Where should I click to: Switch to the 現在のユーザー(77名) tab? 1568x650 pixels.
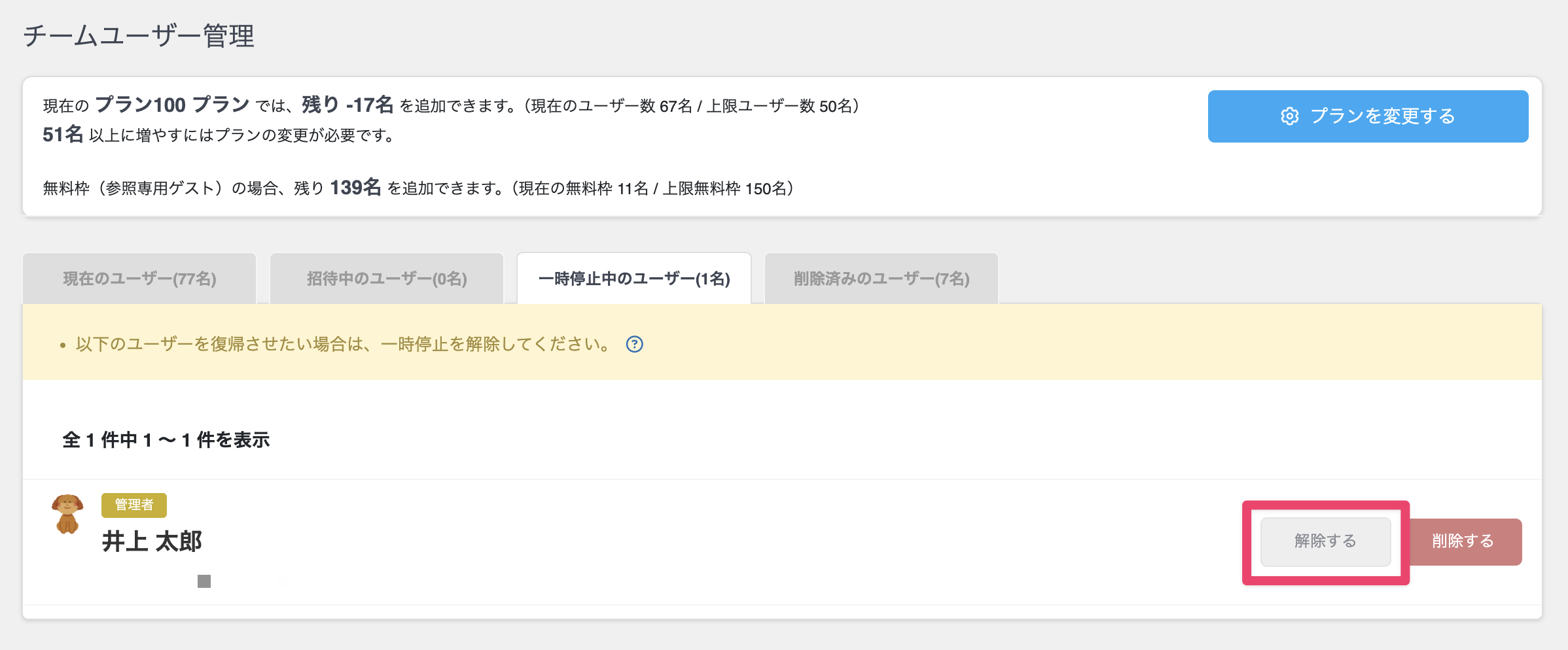pos(139,279)
